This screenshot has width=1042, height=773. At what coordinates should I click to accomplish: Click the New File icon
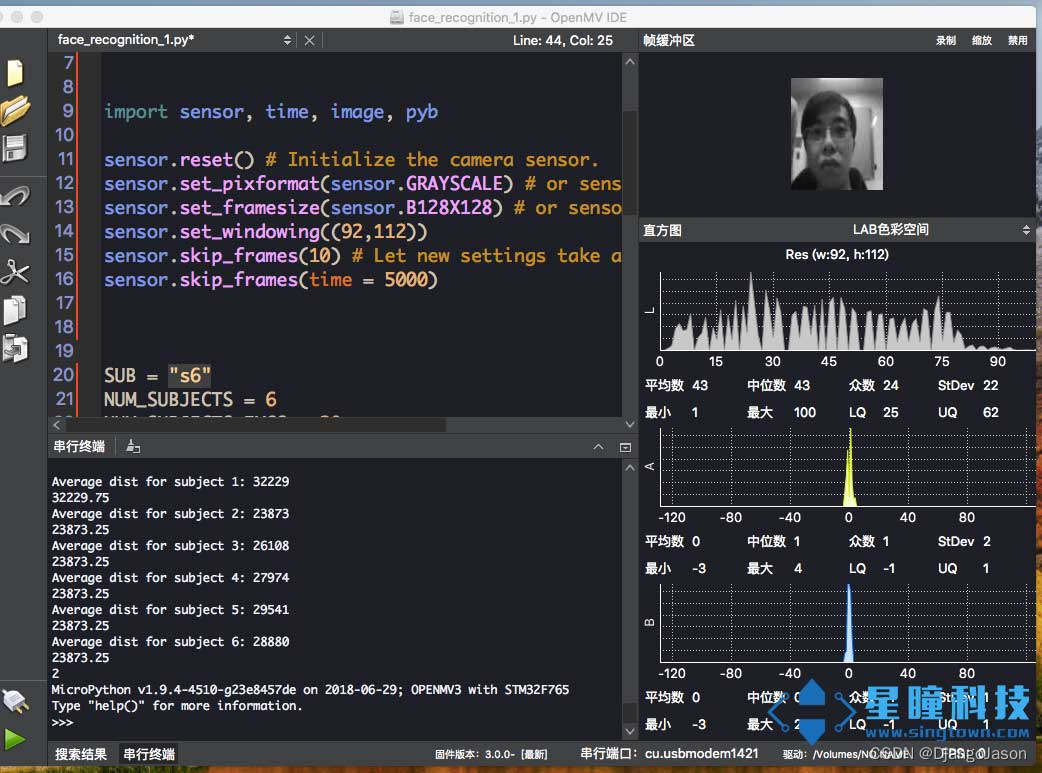click(x=15, y=73)
